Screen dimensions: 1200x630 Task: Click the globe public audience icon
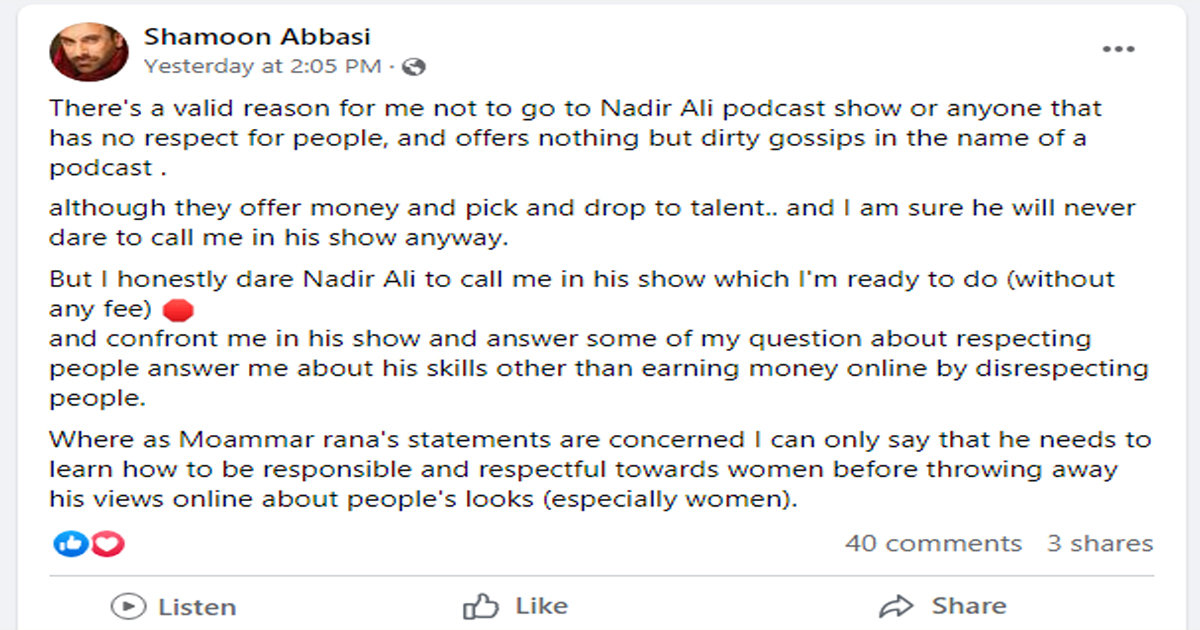(415, 67)
